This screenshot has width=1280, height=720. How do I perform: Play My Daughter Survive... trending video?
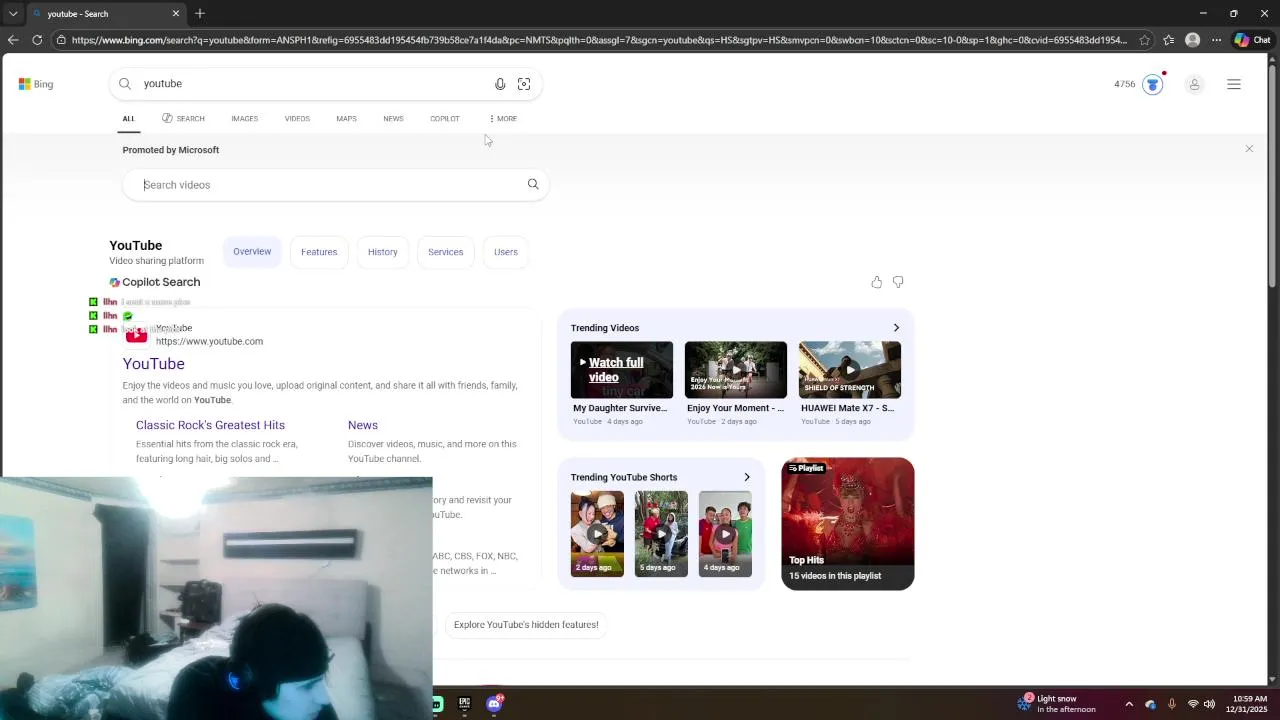[622, 370]
